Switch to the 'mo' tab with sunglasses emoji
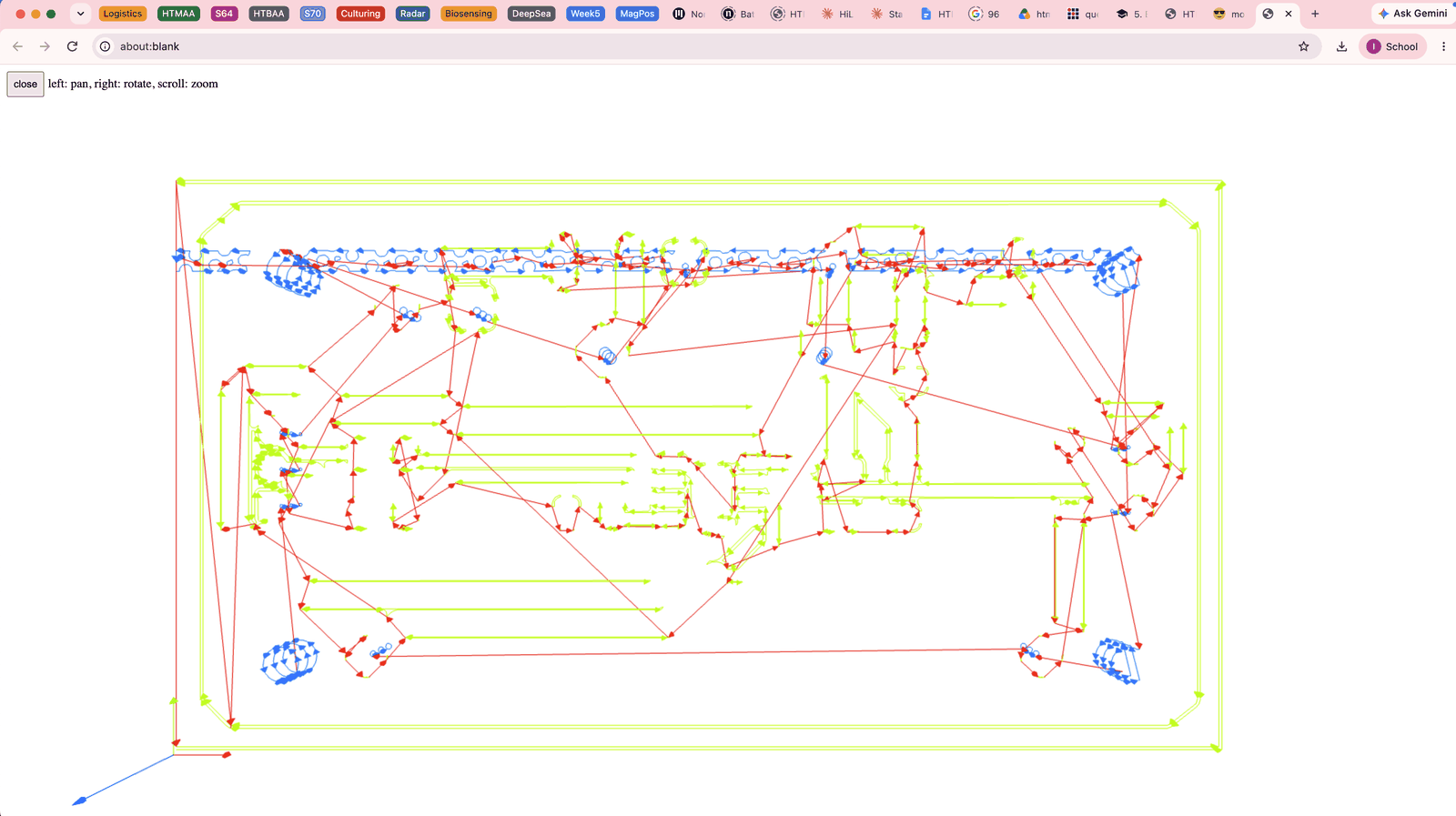 coord(1229,14)
